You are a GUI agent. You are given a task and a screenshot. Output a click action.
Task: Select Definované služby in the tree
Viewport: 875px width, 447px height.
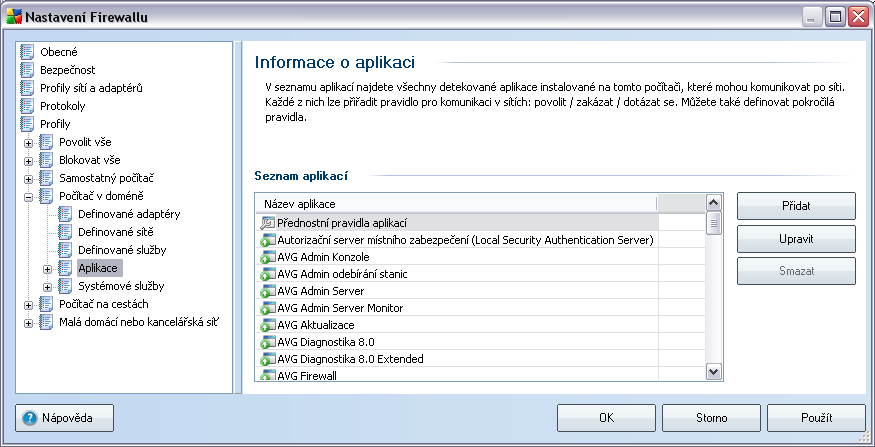(122, 250)
